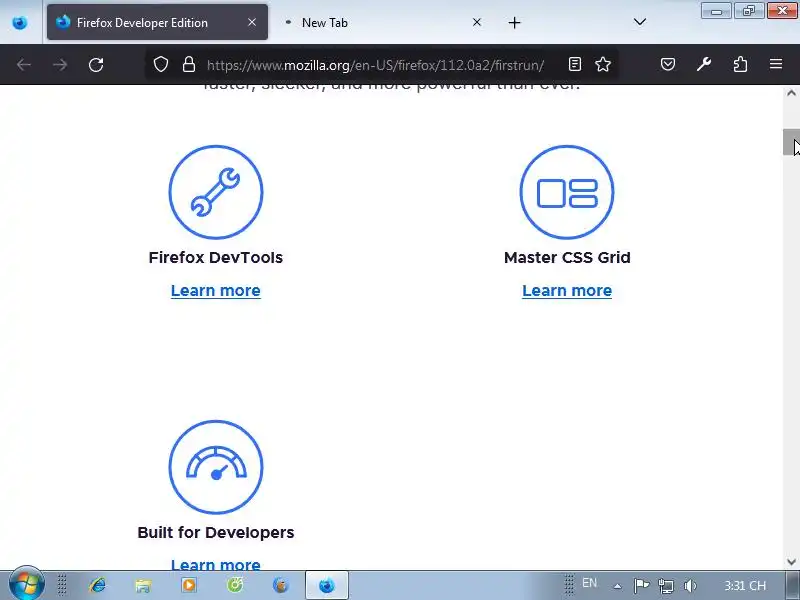Click the mozilla.org URL address field
The height and width of the screenshot is (600, 800).
(376, 65)
